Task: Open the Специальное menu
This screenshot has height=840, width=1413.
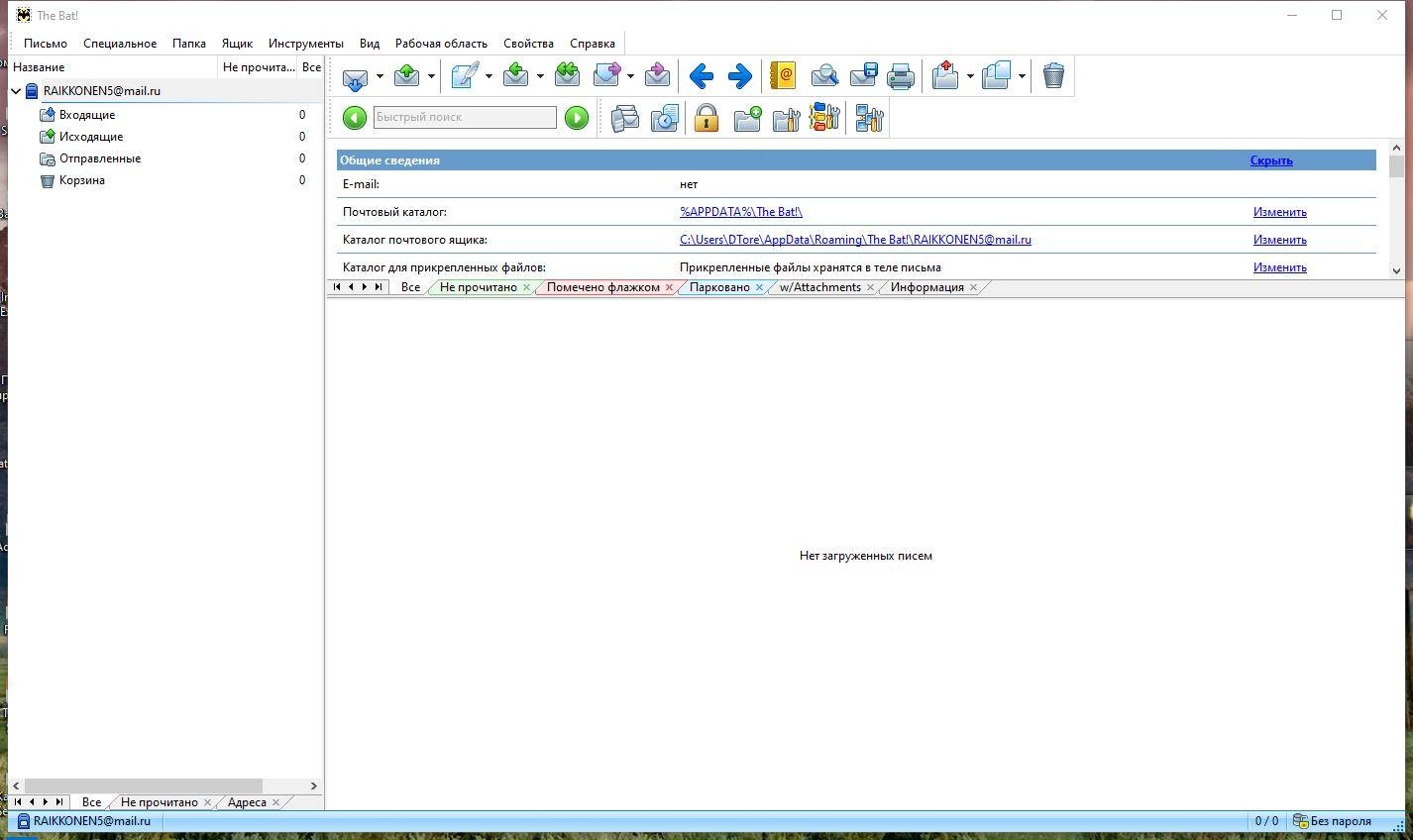Action: (x=120, y=44)
